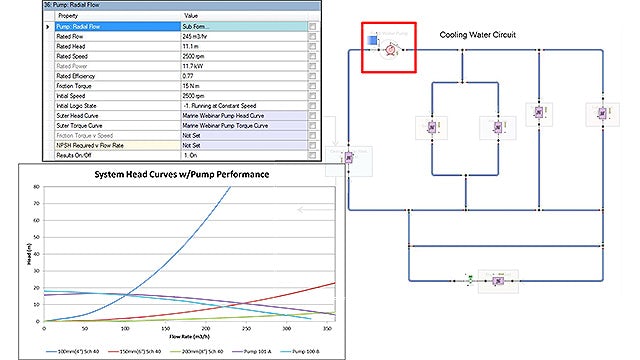Viewport: 640px width, 360px height.
Task: Select the radial flow pump symbol in the circuit
Action: point(391,50)
